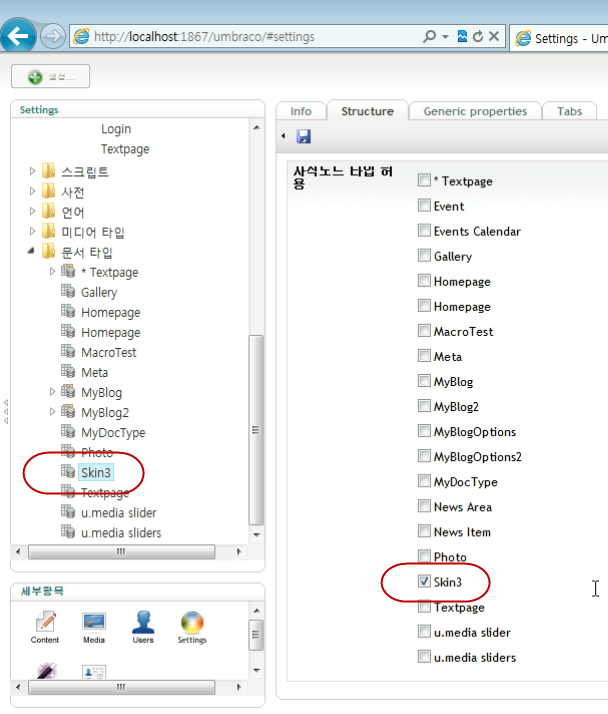Open MyDocType in document types tree
The width and height of the screenshot is (608, 714).
(x=113, y=432)
